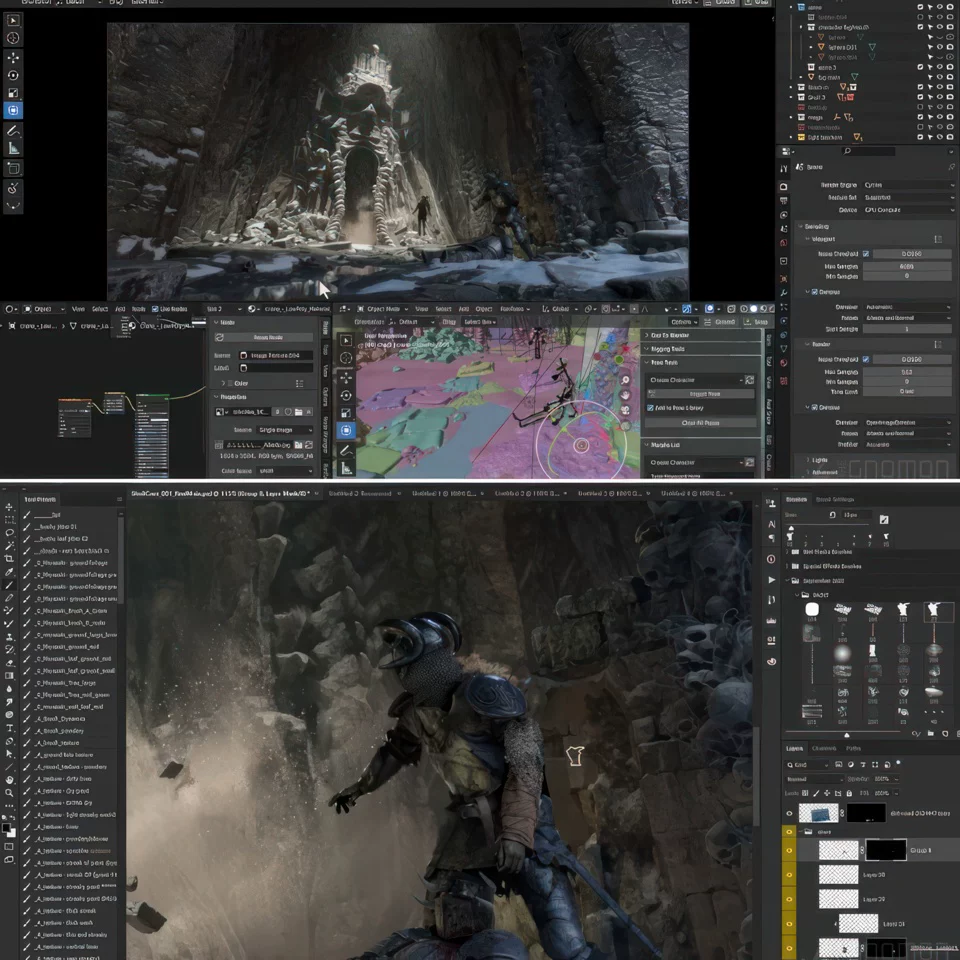
Task: Toggle Add to Pose Library checkbox
Action: 650,408
